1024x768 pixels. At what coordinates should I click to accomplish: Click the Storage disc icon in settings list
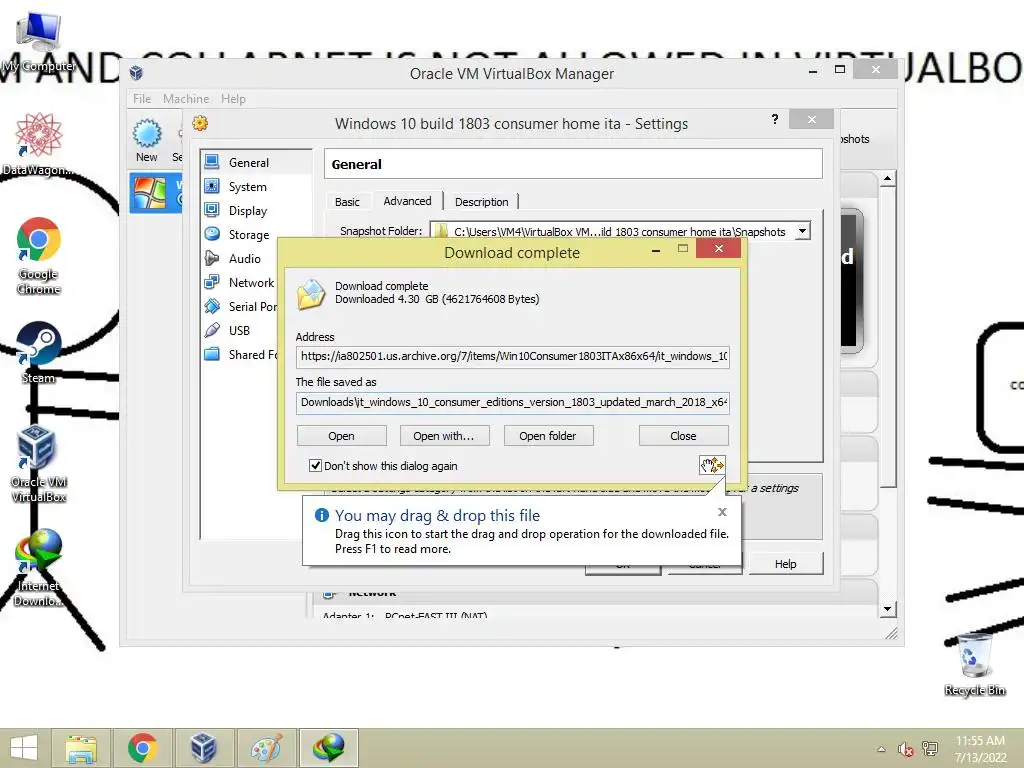tap(212, 234)
